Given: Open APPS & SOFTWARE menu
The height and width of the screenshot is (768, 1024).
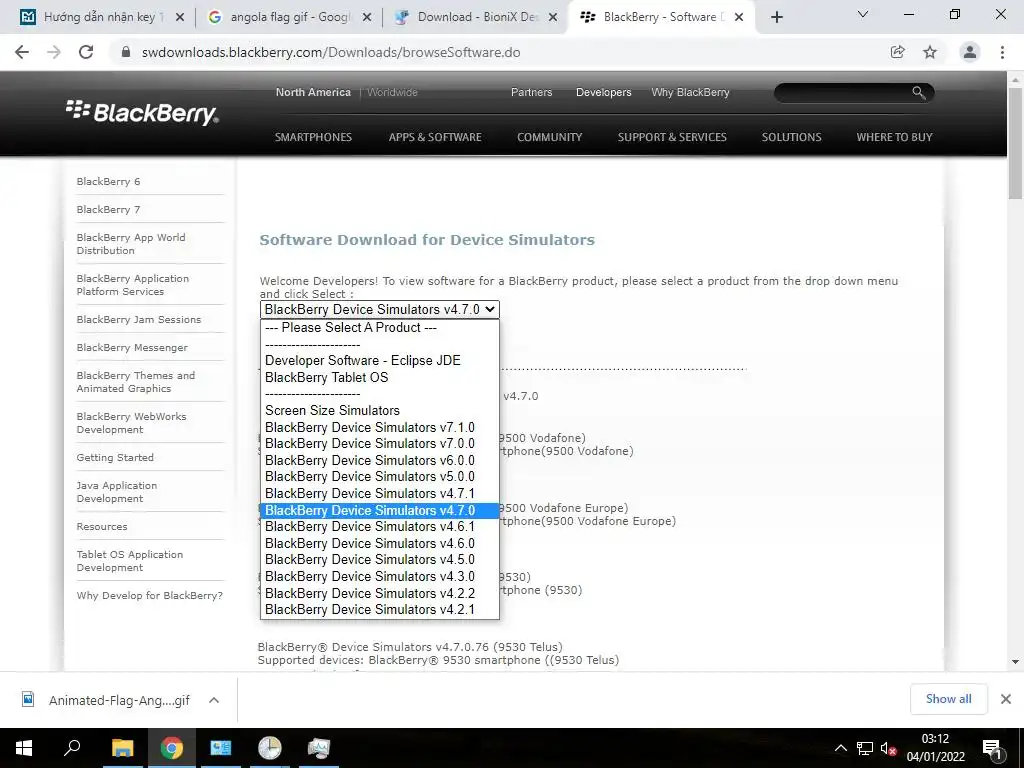Looking at the screenshot, I should 435,137.
